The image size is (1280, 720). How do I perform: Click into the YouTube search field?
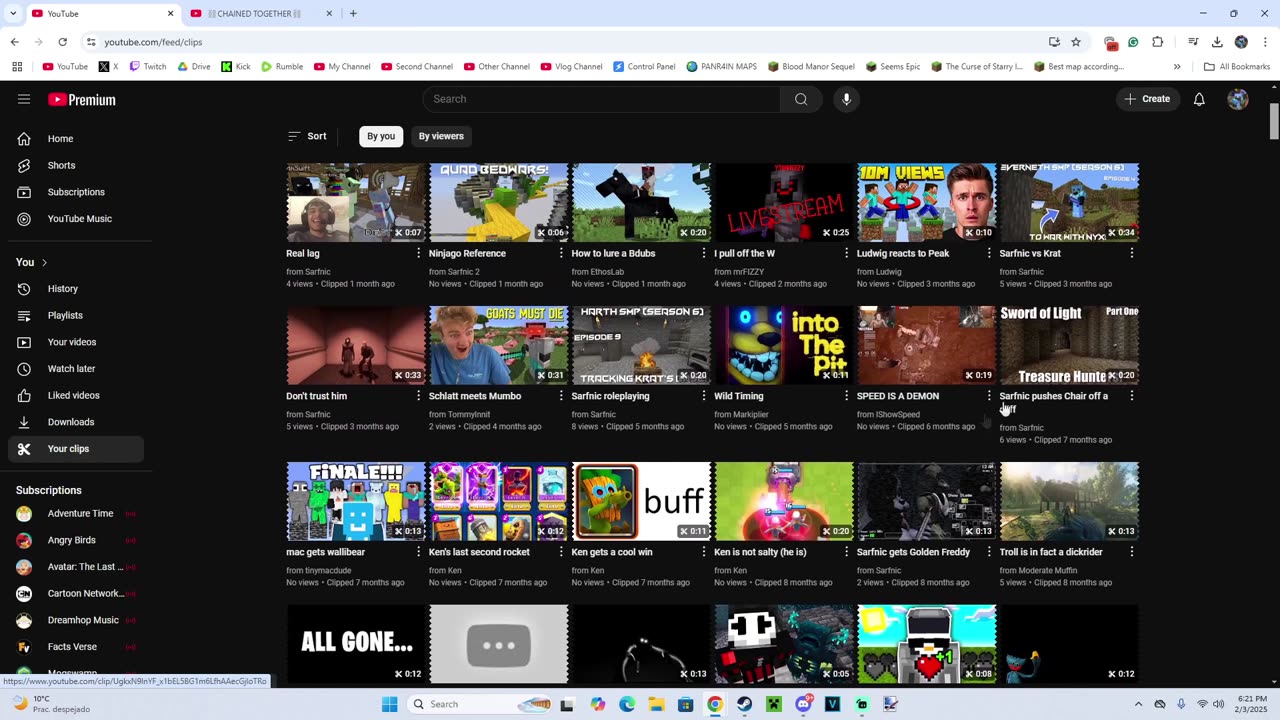coord(602,99)
